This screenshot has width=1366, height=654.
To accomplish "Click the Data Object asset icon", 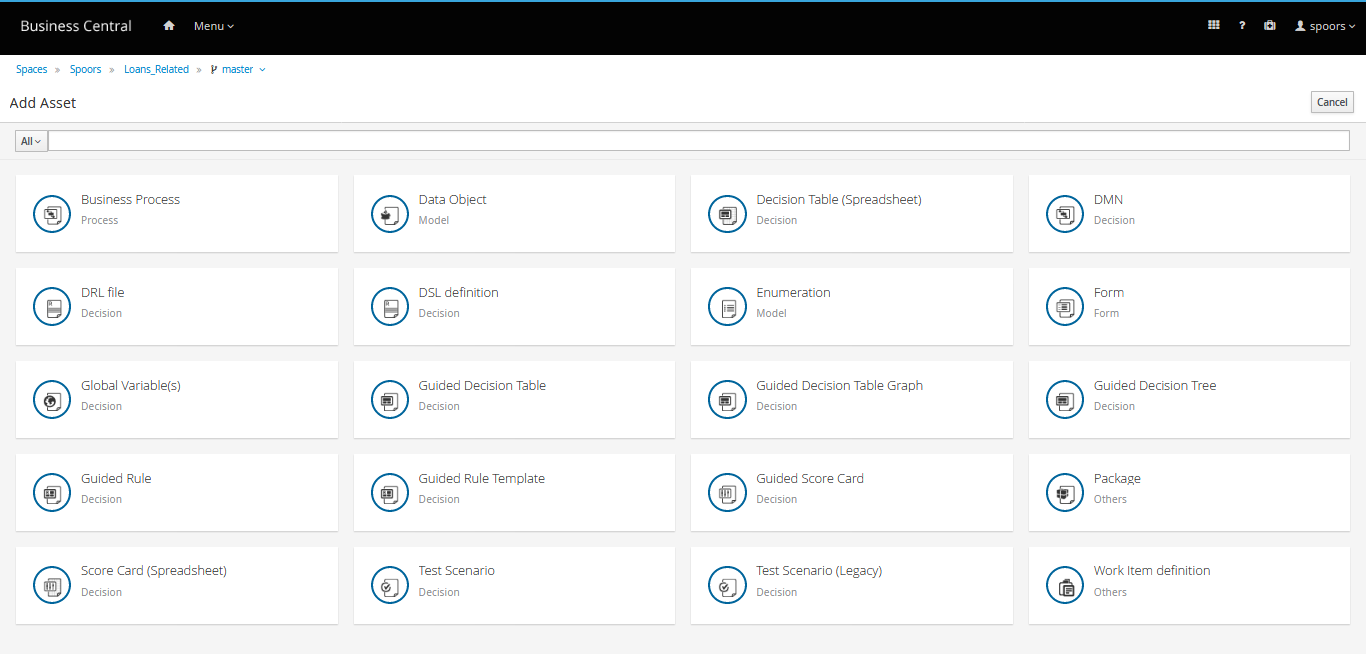I will [390, 214].
